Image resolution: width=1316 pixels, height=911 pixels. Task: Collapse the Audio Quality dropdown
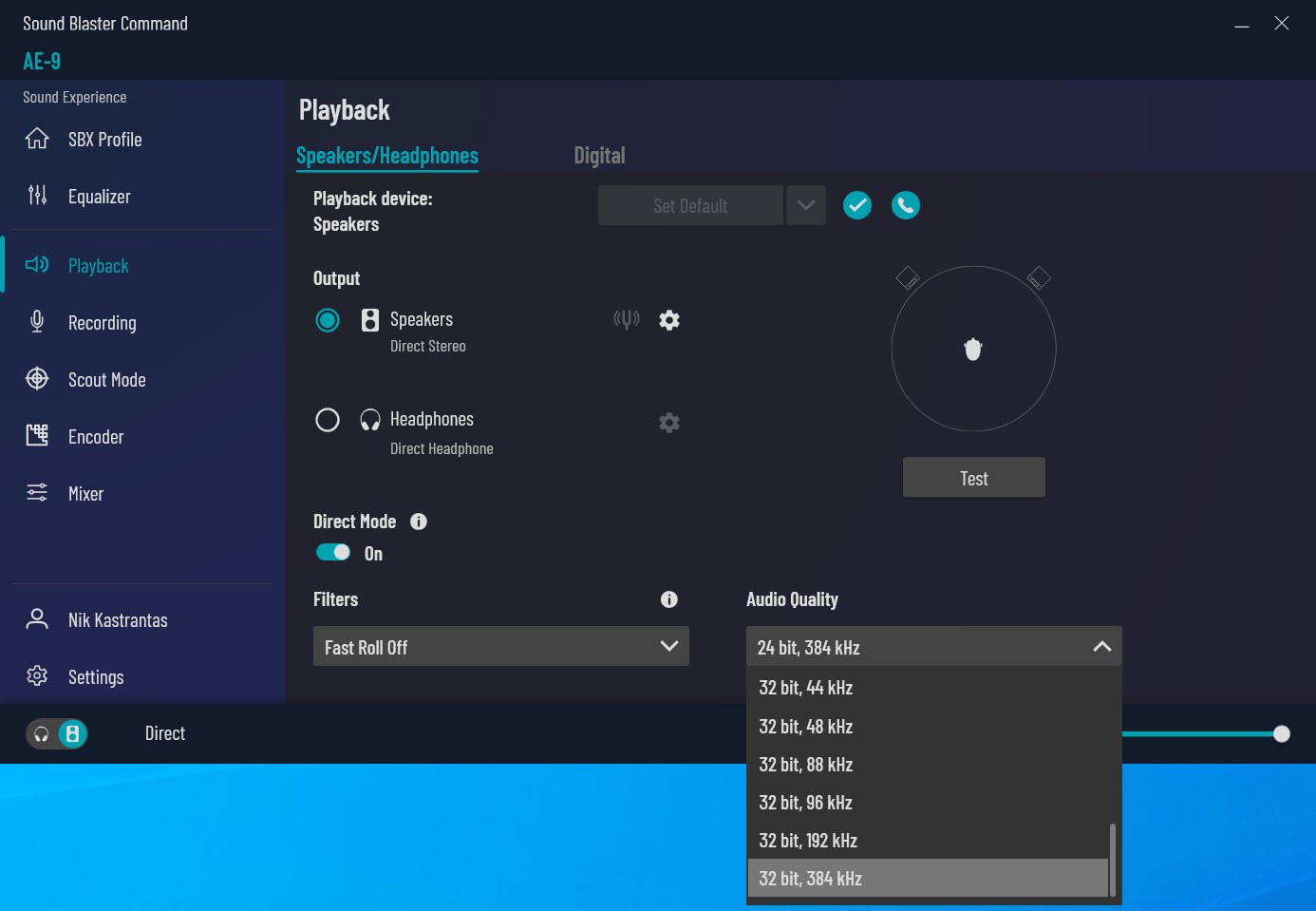[934, 646]
